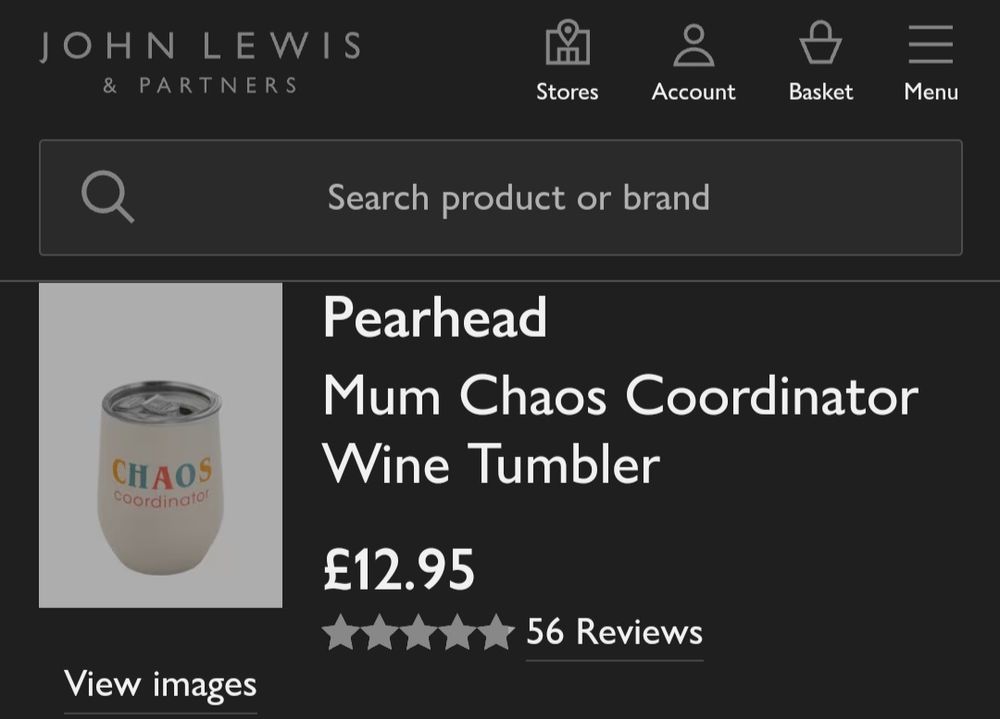The width and height of the screenshot is (1000, 719).
Task: Open the Pearhead brand link
Action: click(x=435, y=318)
